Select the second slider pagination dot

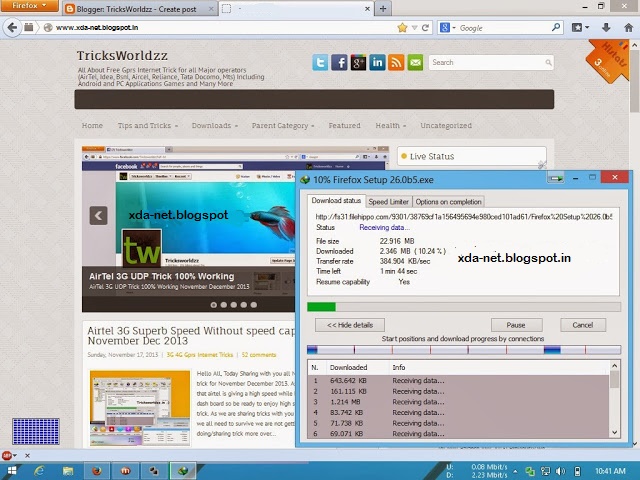click(x=224, y=304)
